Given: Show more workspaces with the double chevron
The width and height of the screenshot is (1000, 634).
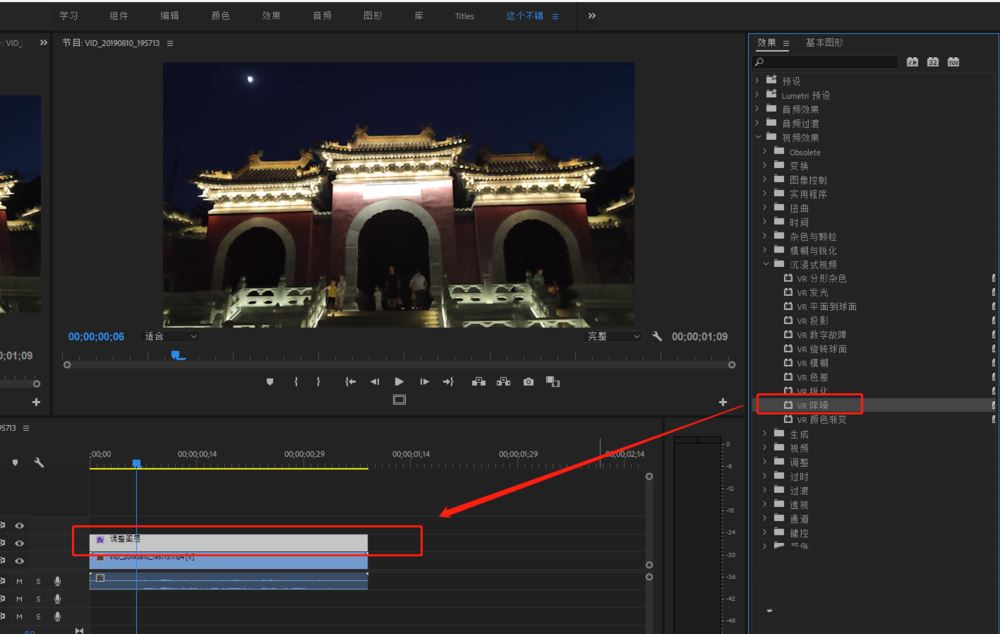Looking at the screenshot, I should pyautogui.click(x=592, y=16).
